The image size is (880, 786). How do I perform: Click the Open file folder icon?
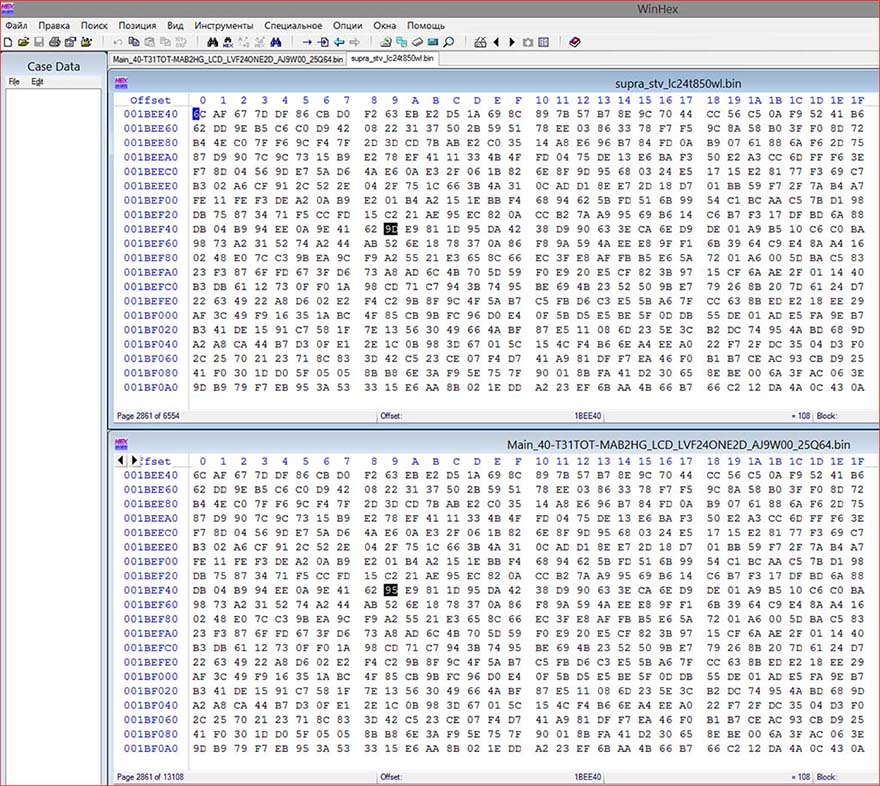click(23, 42)
